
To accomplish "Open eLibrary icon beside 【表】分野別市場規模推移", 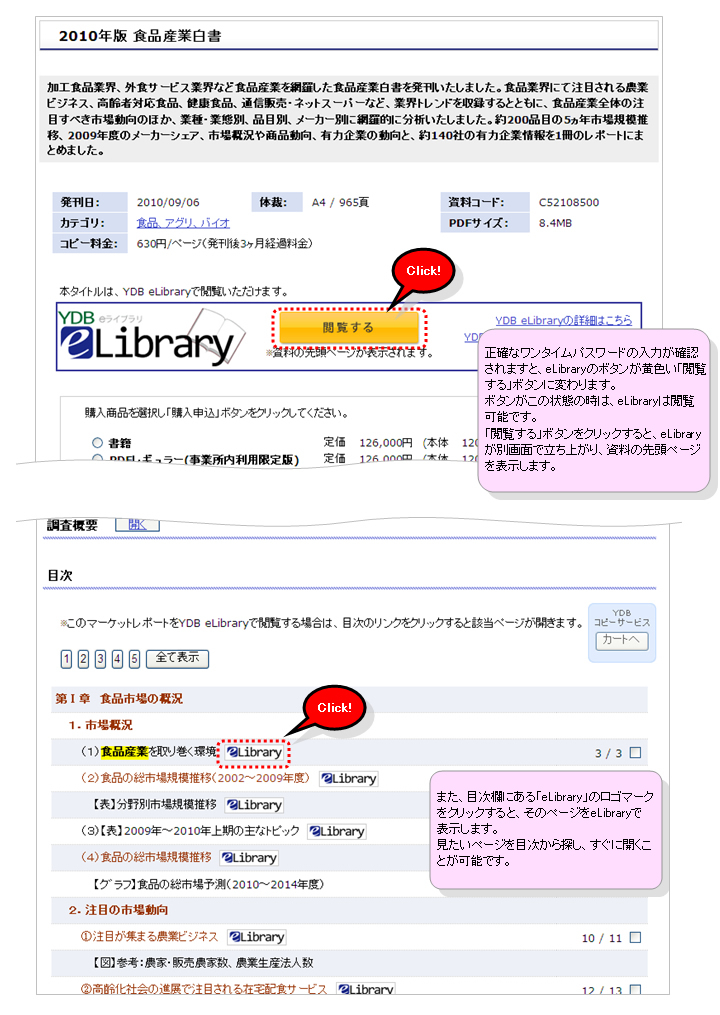I will 254,805.
